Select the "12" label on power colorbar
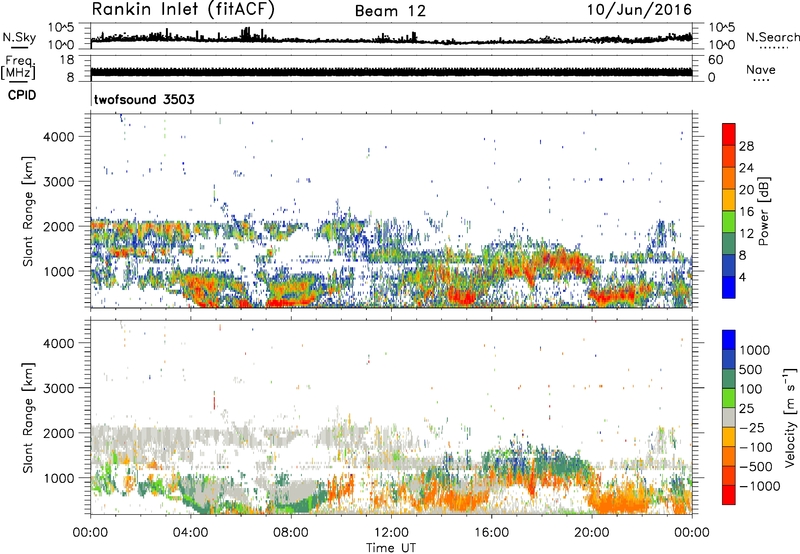Viewport: 800px width, 554px height. pyautogui.click(x=746, y=234)
